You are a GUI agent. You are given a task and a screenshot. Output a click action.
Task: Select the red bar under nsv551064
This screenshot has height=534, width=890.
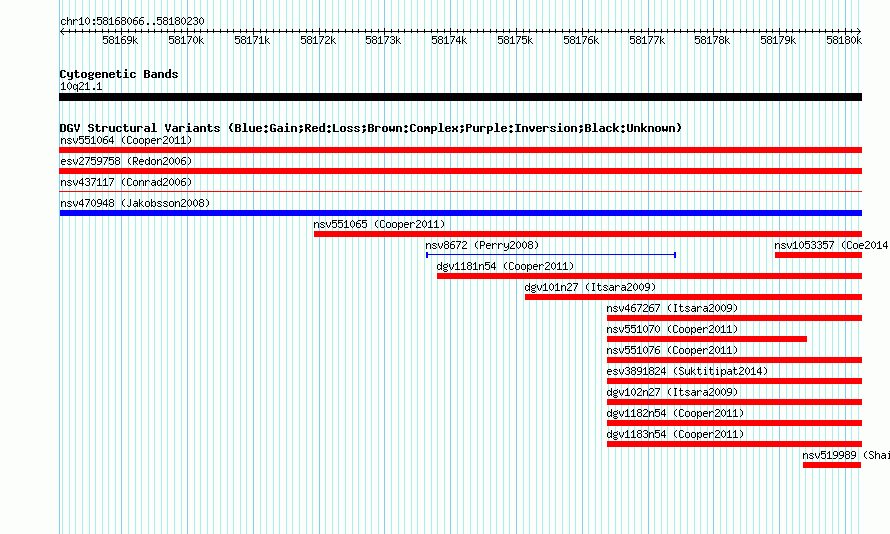(x=460, y=150)
